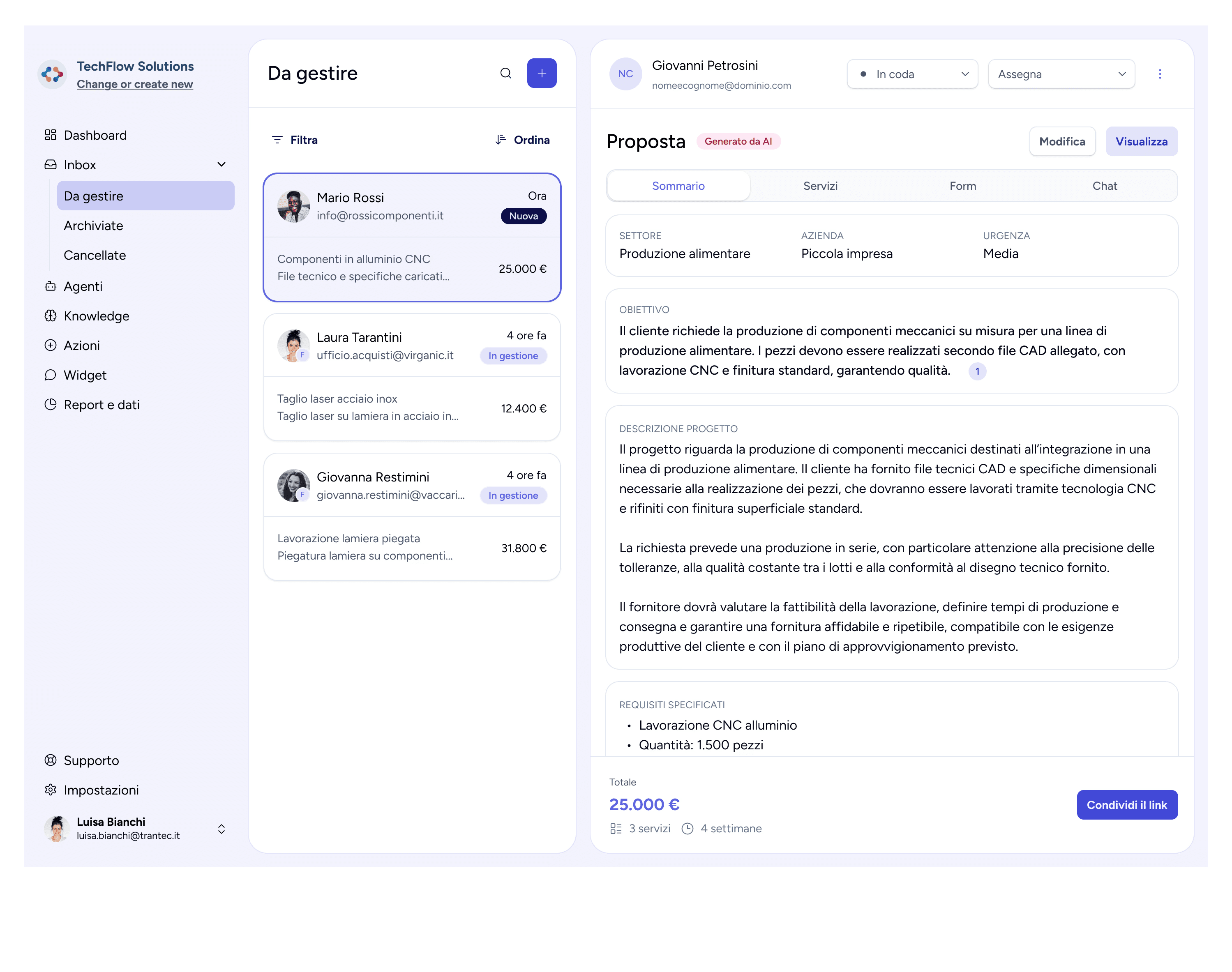
Task: Go to Report e dati
Action: click(101, 405)
